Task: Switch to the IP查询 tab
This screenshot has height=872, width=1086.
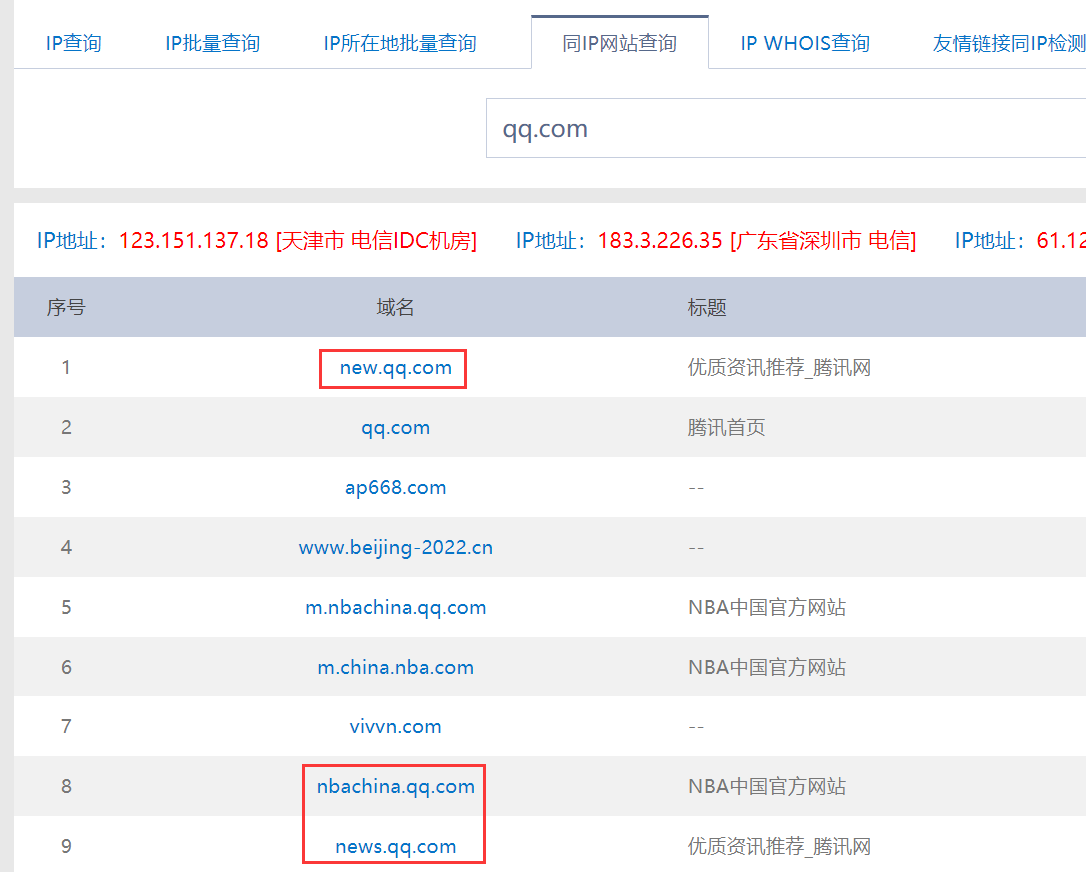Action: 73,43
